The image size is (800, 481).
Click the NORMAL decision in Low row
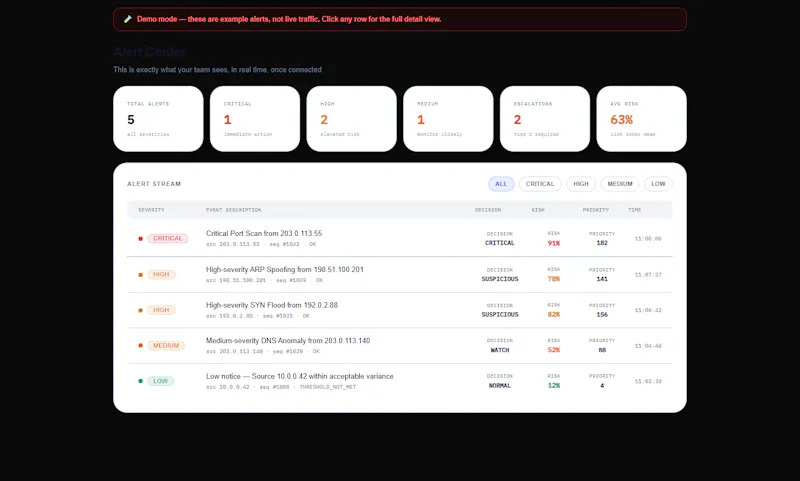click(x=499, y=386)
